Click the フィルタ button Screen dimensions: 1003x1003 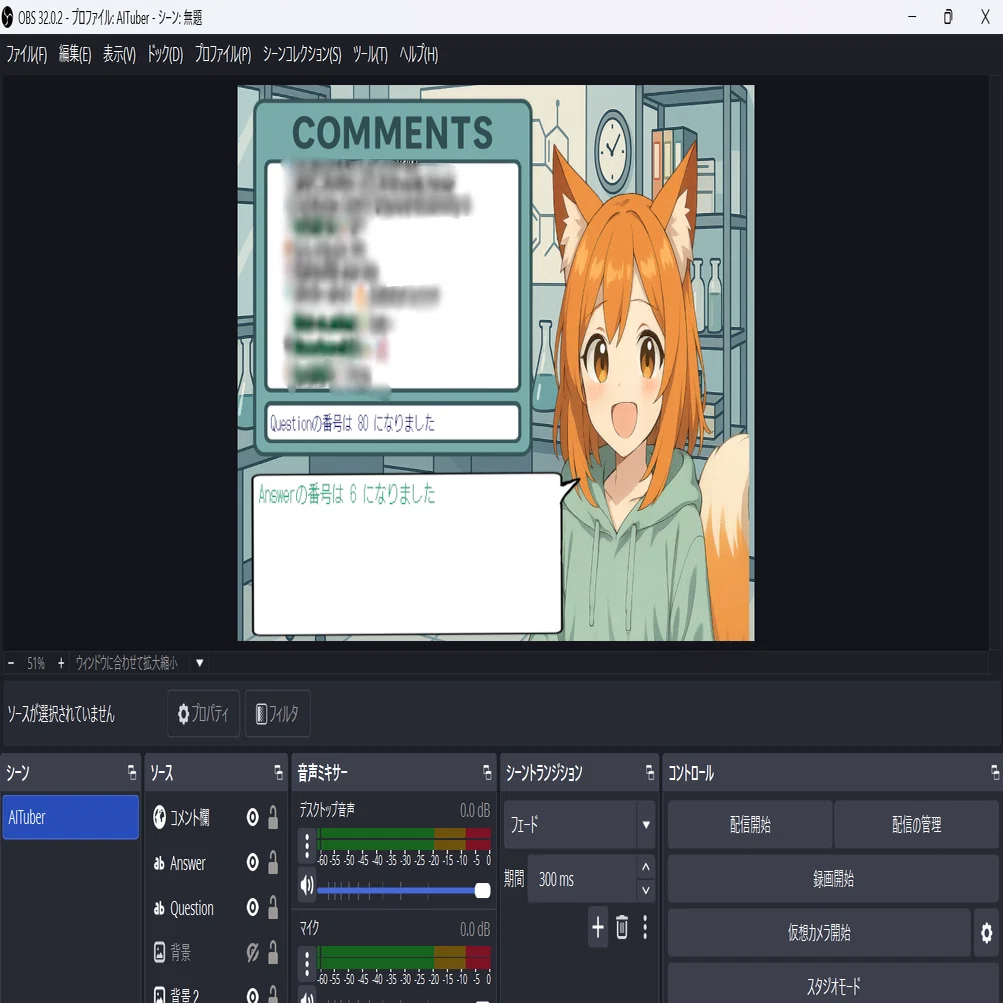pos(278,713)
